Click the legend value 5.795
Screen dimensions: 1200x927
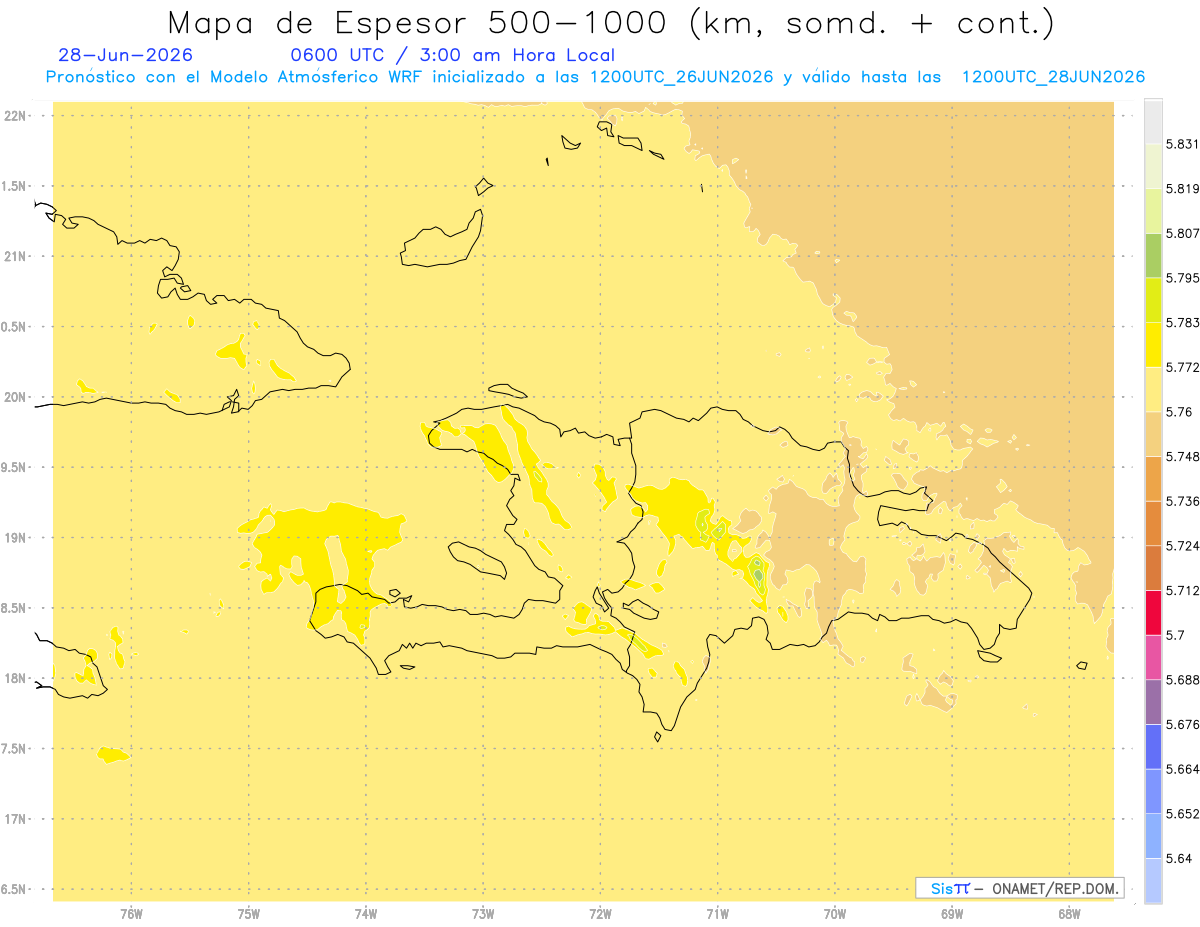click(1183, 278)
